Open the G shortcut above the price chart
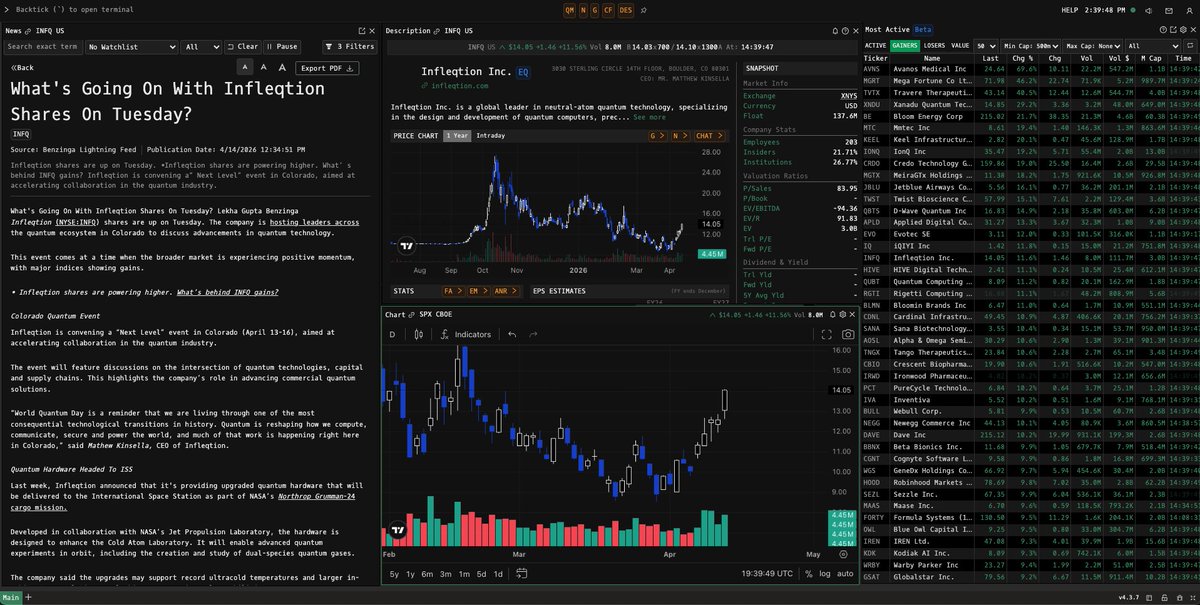1200x605 pixels. [658, 135]
